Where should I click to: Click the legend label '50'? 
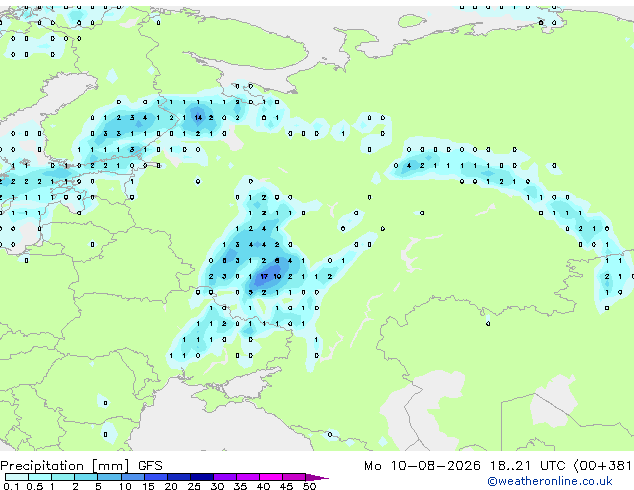click(309, 486)
